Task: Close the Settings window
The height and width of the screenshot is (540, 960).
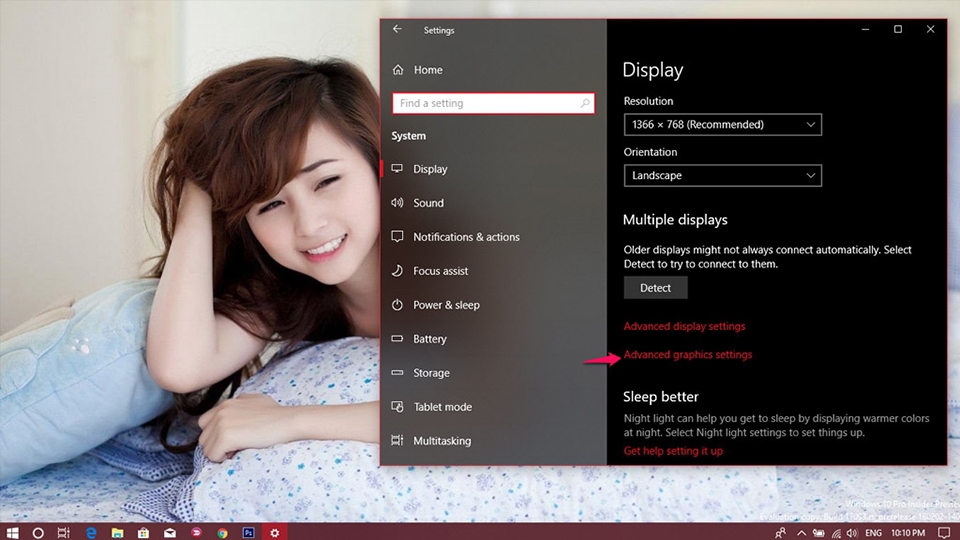Action: point(930,29)
